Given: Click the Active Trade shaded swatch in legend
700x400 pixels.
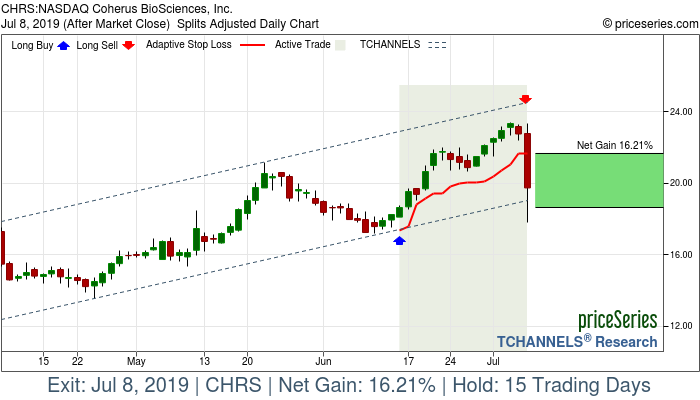Looking at the screenshot, I should [x=340, y=45].
